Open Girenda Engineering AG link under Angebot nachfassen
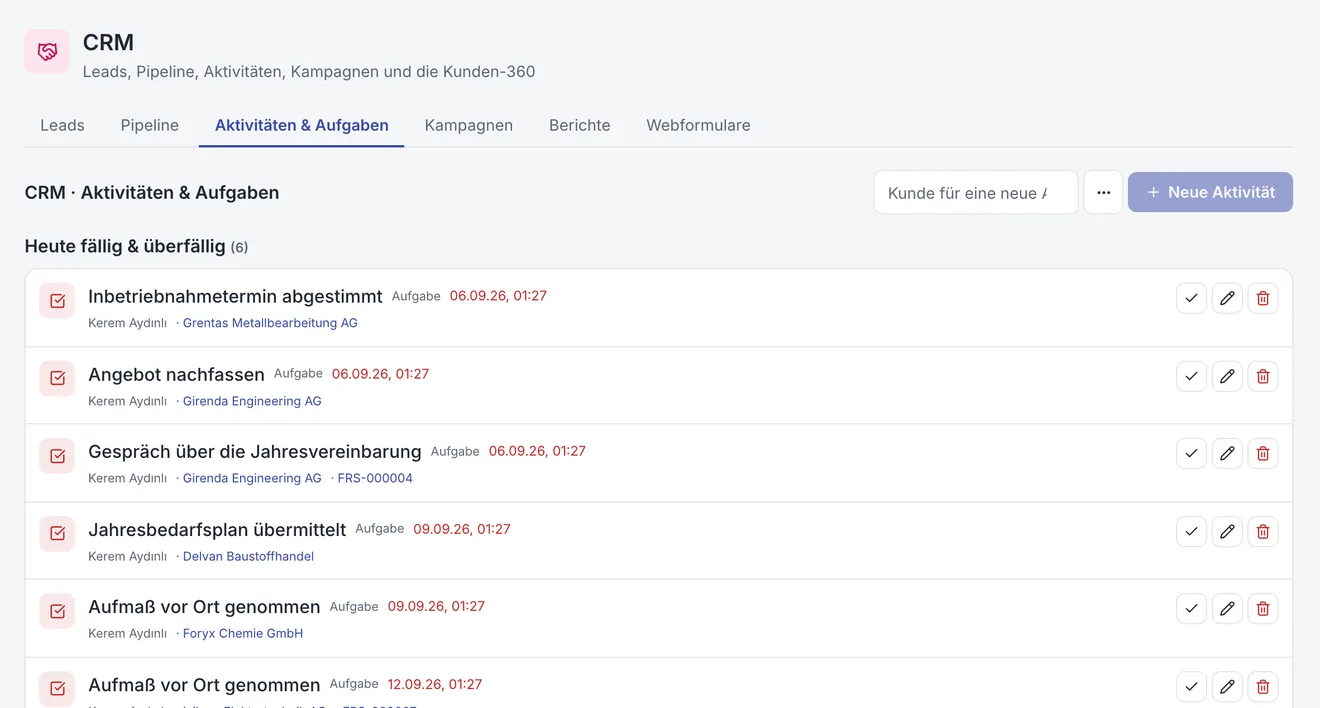 coord(252,401)
